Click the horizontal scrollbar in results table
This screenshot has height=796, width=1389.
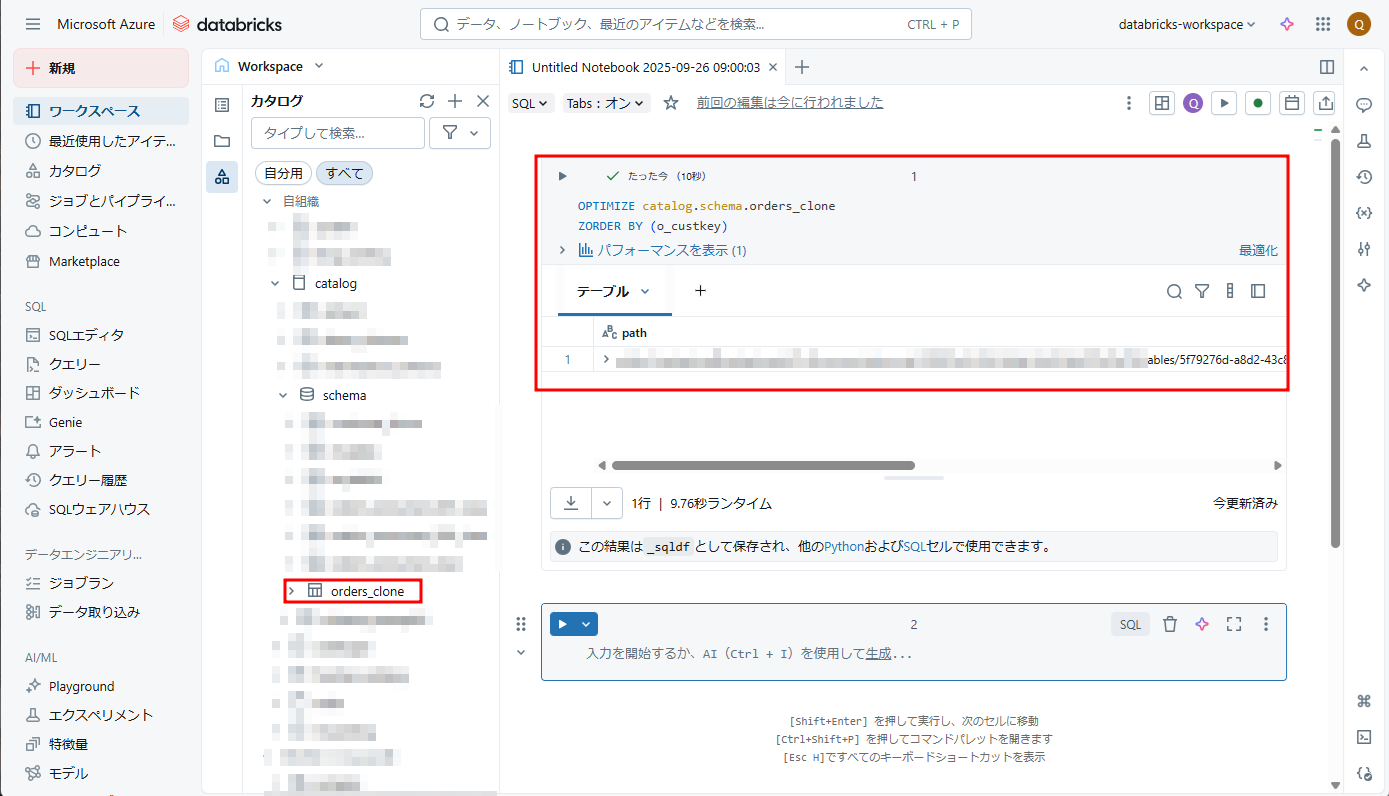[x=763, y=465]
